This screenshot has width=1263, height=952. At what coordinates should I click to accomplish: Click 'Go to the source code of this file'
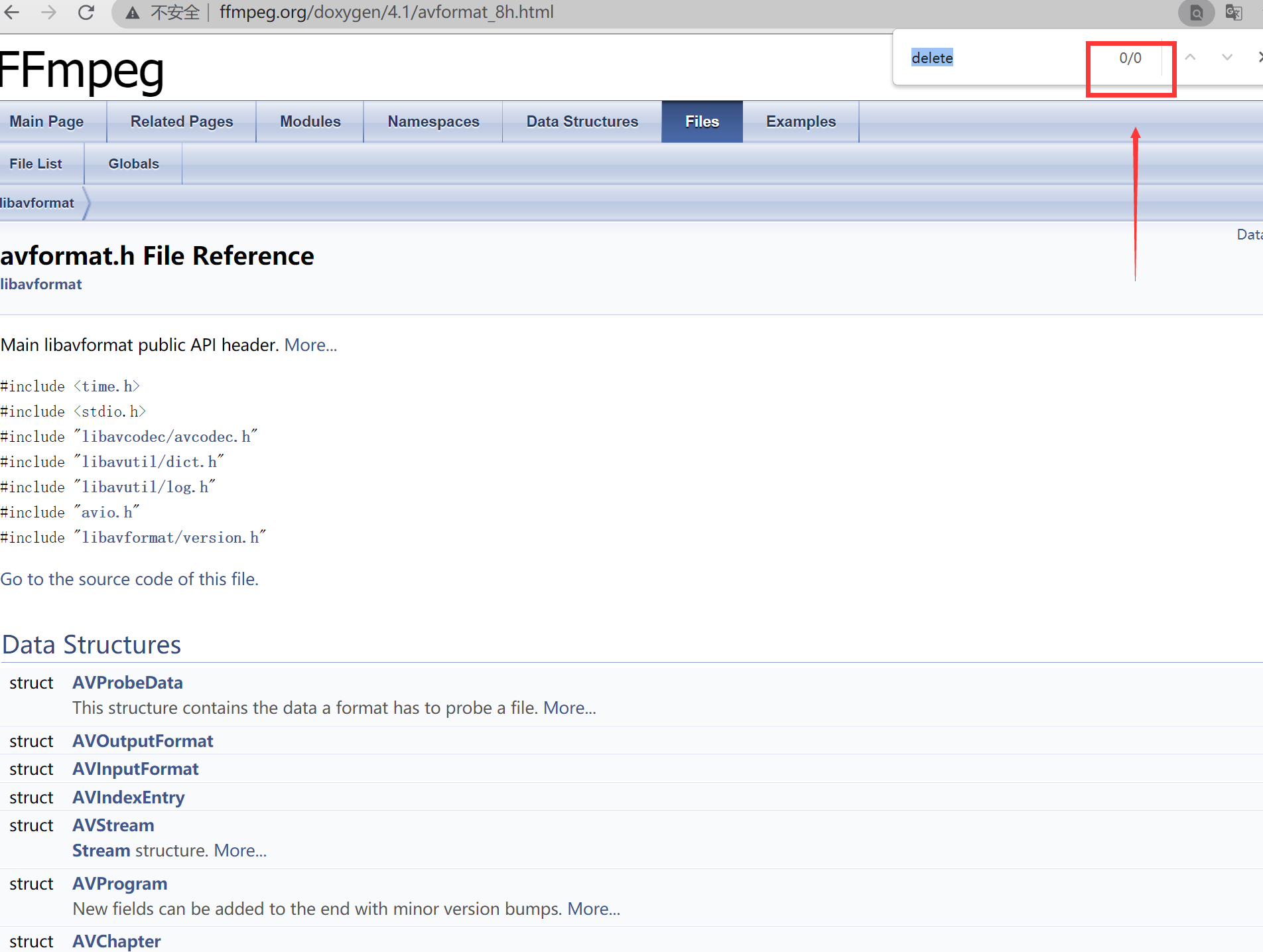click(129, 579)
